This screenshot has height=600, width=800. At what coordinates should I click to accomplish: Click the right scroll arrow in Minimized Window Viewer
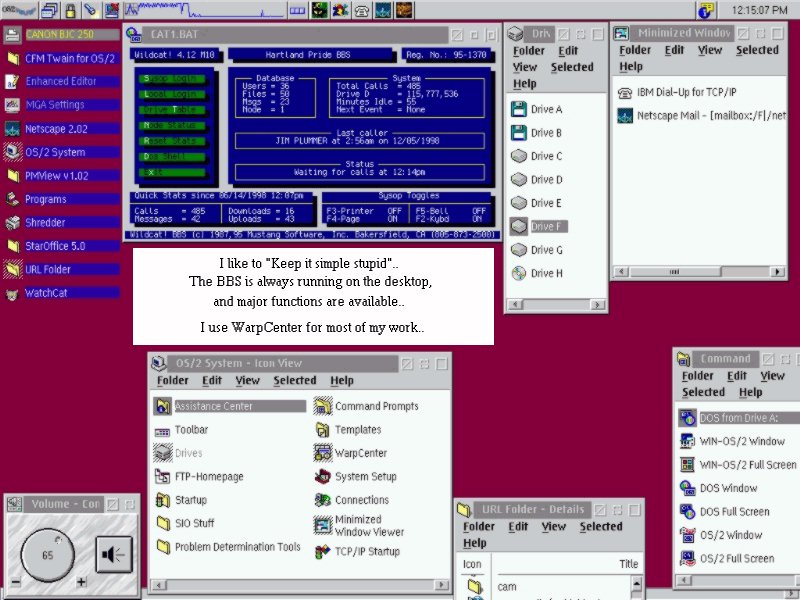(x=778, y=271)
